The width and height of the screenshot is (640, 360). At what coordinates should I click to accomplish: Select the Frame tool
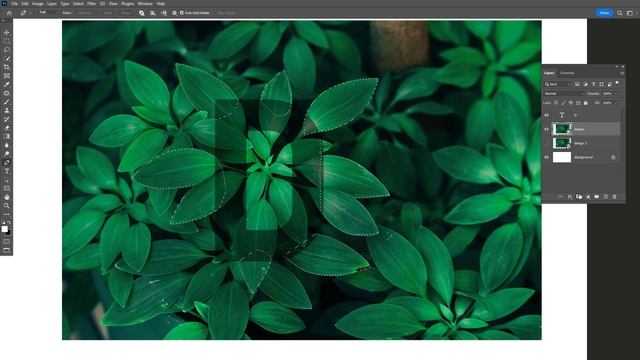tap(7, 76)
